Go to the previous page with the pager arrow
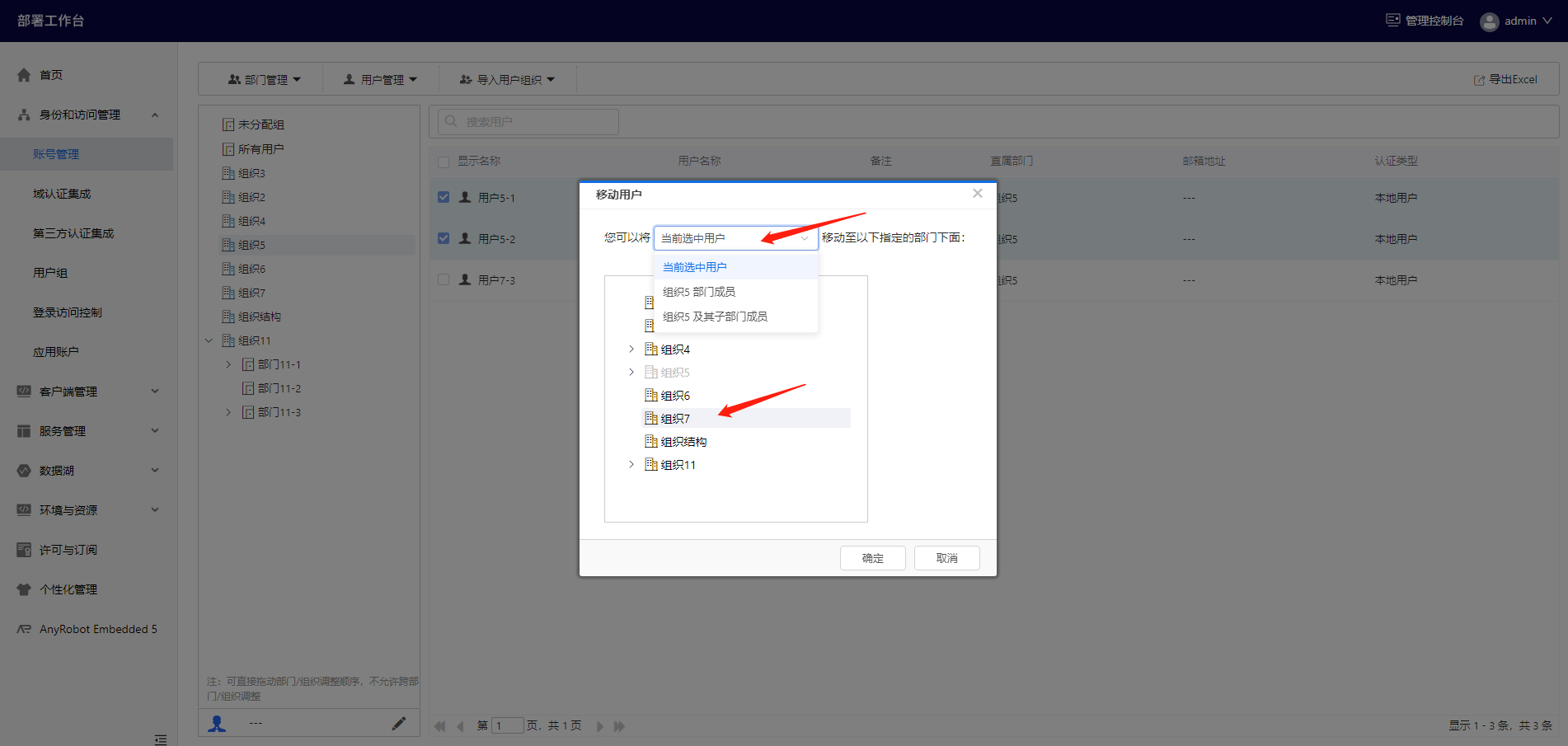1568x746 pixels. 460,726
